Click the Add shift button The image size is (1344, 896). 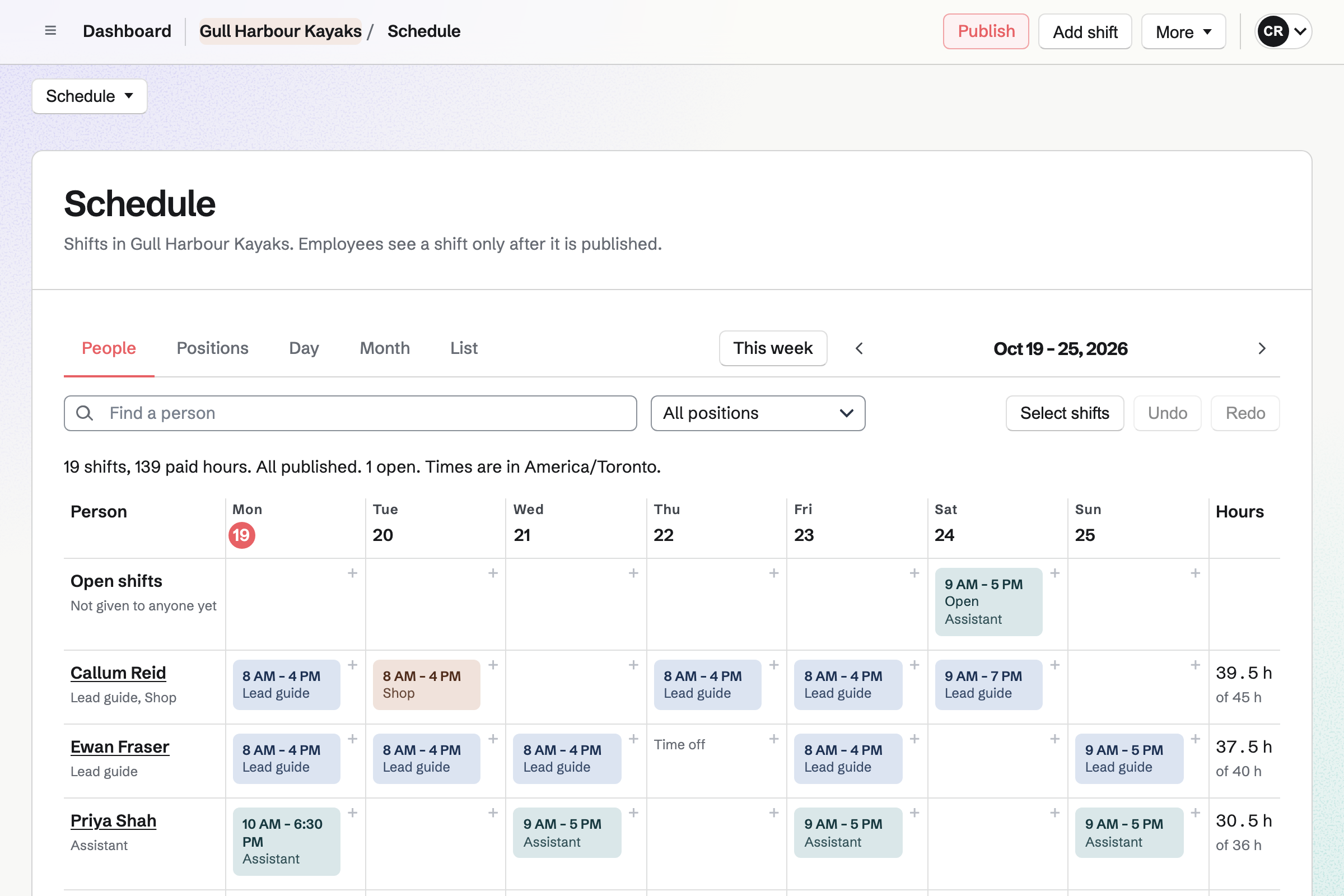coord(1085,31)
